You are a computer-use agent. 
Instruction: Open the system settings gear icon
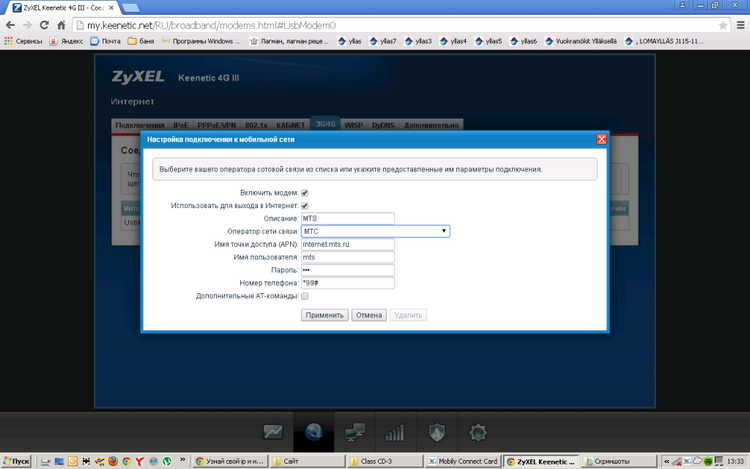[x=477, y=433]
